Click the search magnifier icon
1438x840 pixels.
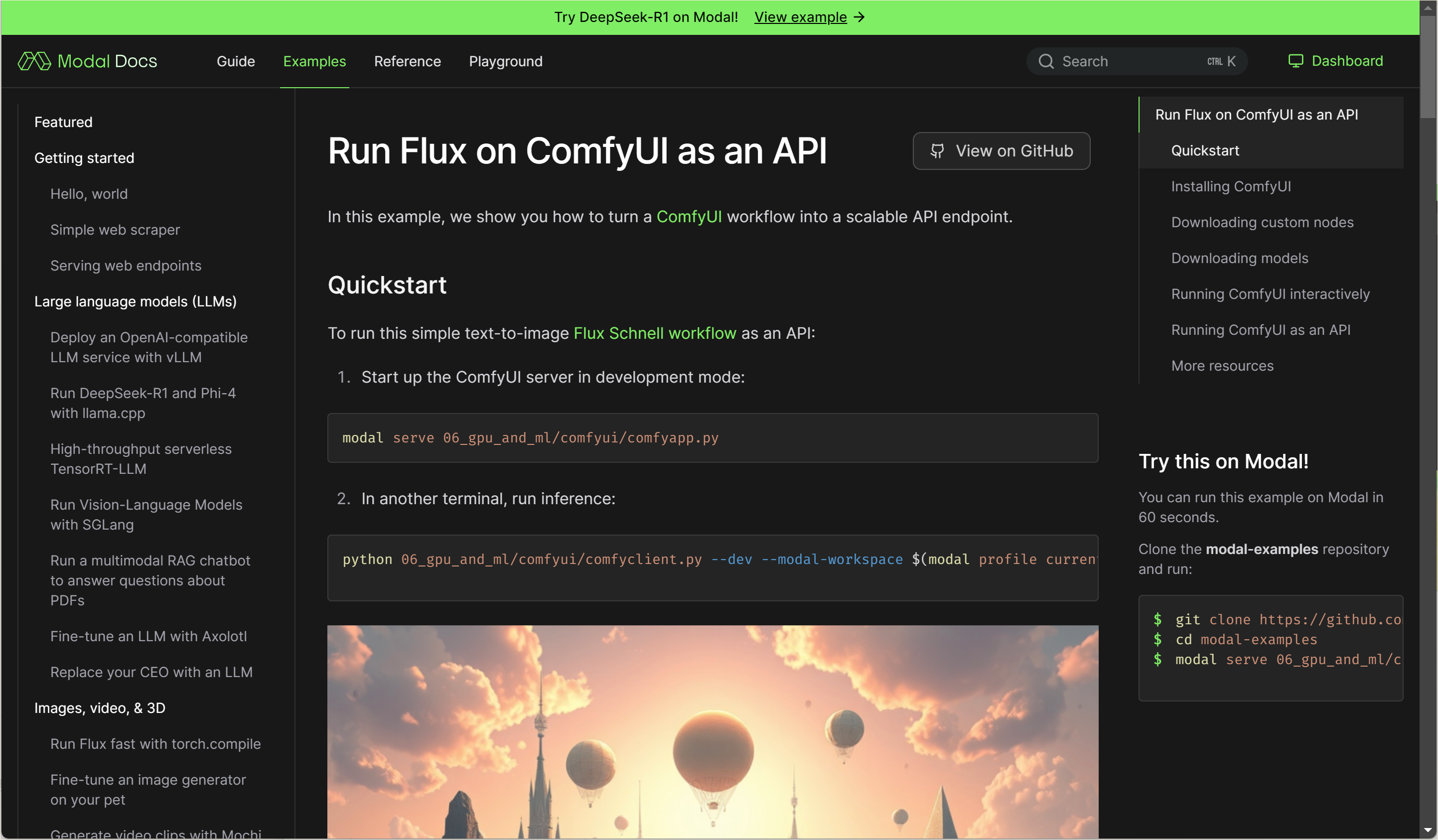(1045, 61)
